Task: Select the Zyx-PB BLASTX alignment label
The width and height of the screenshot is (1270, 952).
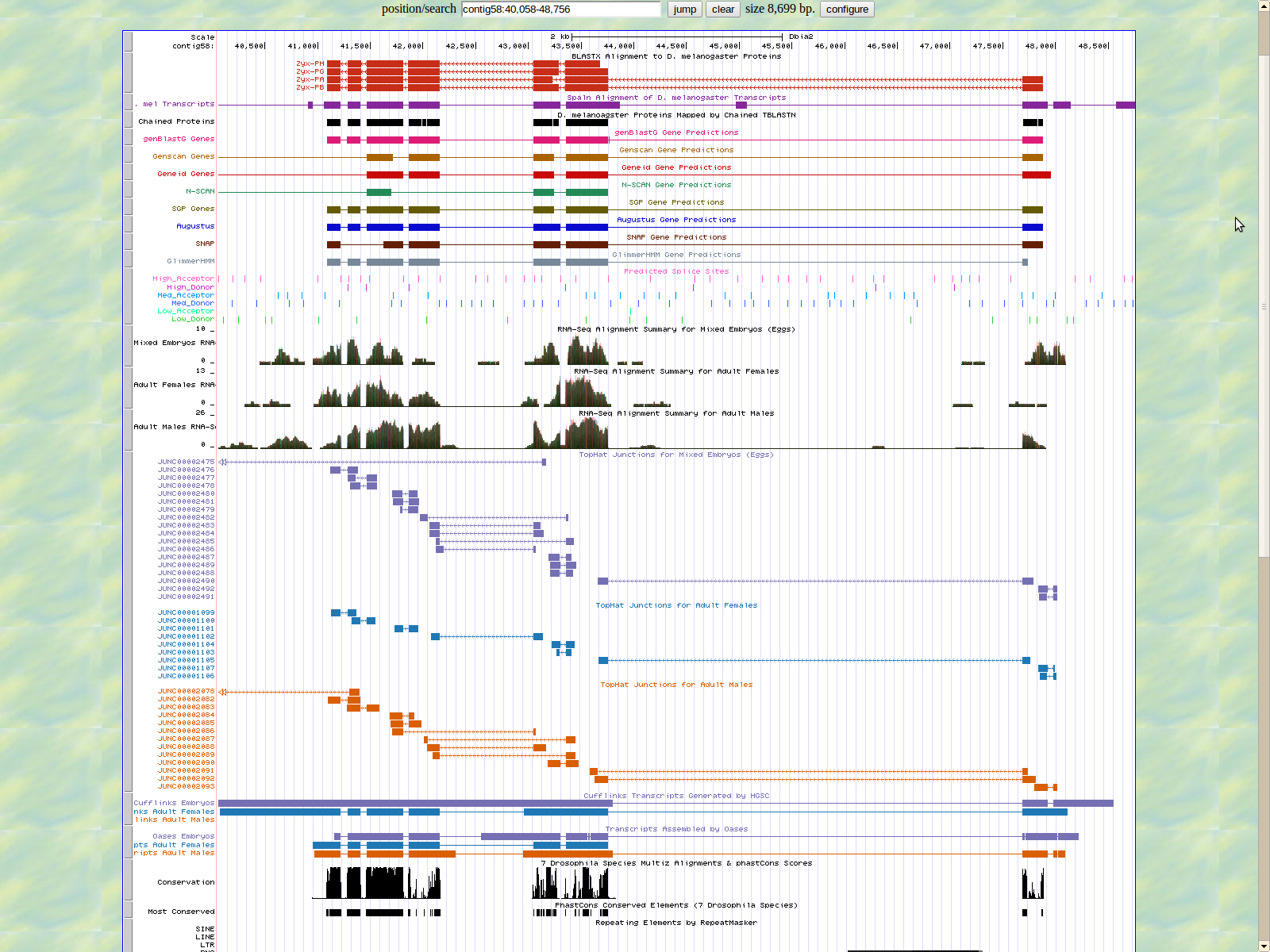Action: point(310,87)
